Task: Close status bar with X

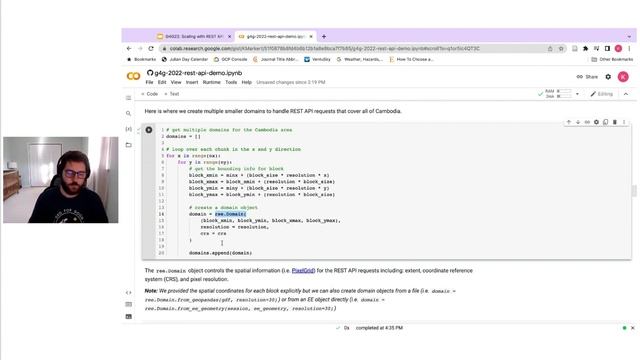Action: 633,328
